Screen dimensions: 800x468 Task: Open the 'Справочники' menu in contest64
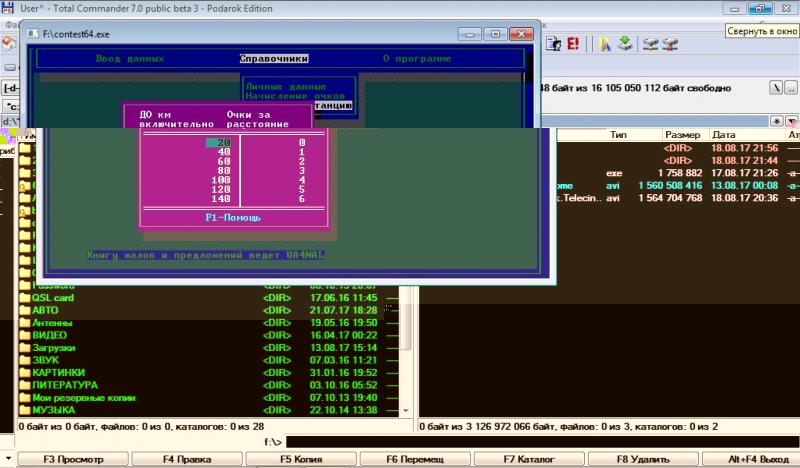click(x=273, y=59)
